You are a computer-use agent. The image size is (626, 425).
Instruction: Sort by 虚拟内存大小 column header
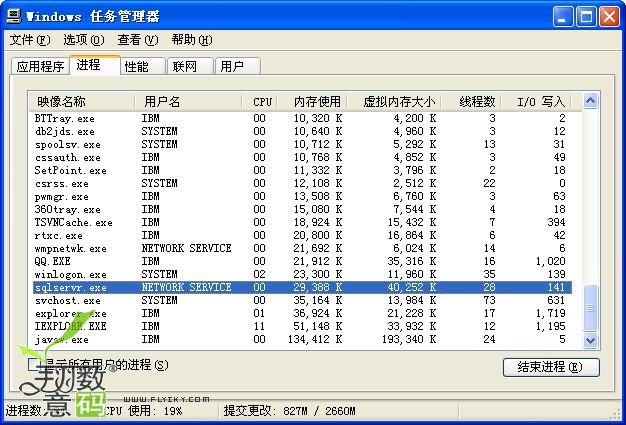394,102
